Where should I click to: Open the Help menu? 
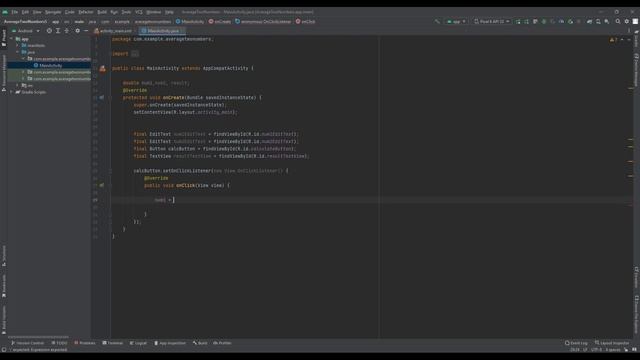pyautogui.click(x=169, y=12)
